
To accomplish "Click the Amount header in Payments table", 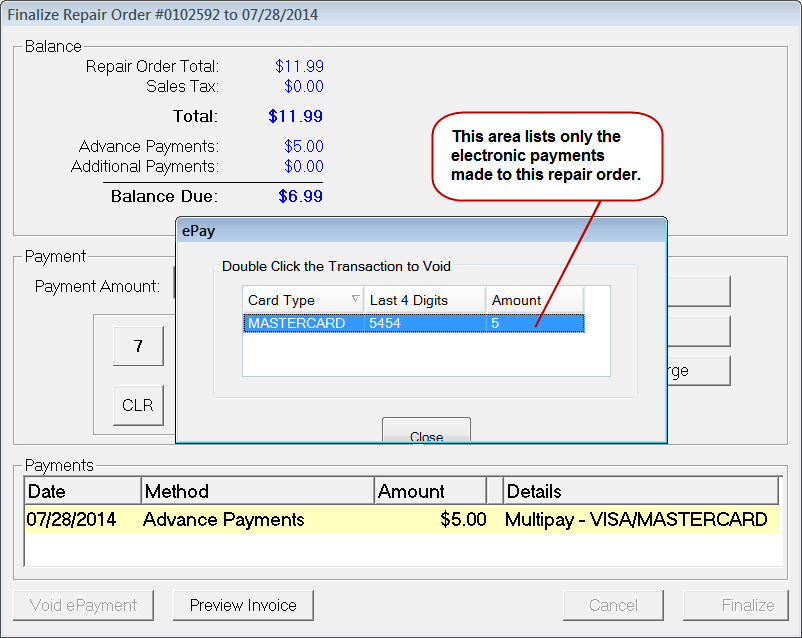I will (x=429, y=491).
